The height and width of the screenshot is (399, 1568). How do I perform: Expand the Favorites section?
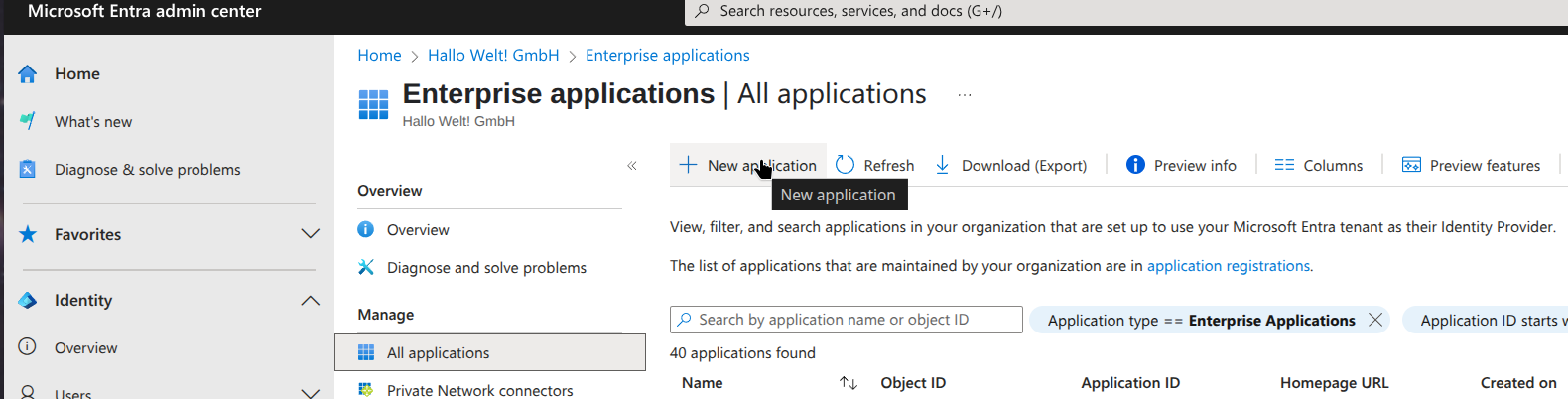(310, 234)
